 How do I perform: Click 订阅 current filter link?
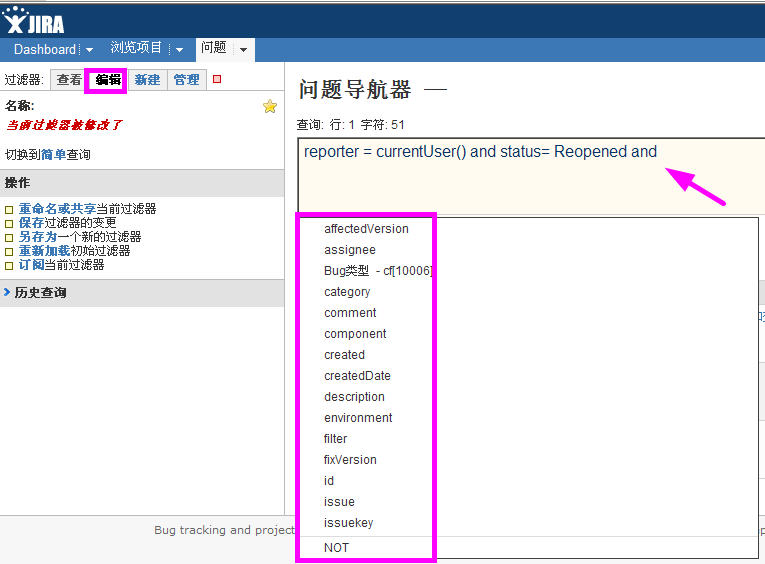pos(31,265)
